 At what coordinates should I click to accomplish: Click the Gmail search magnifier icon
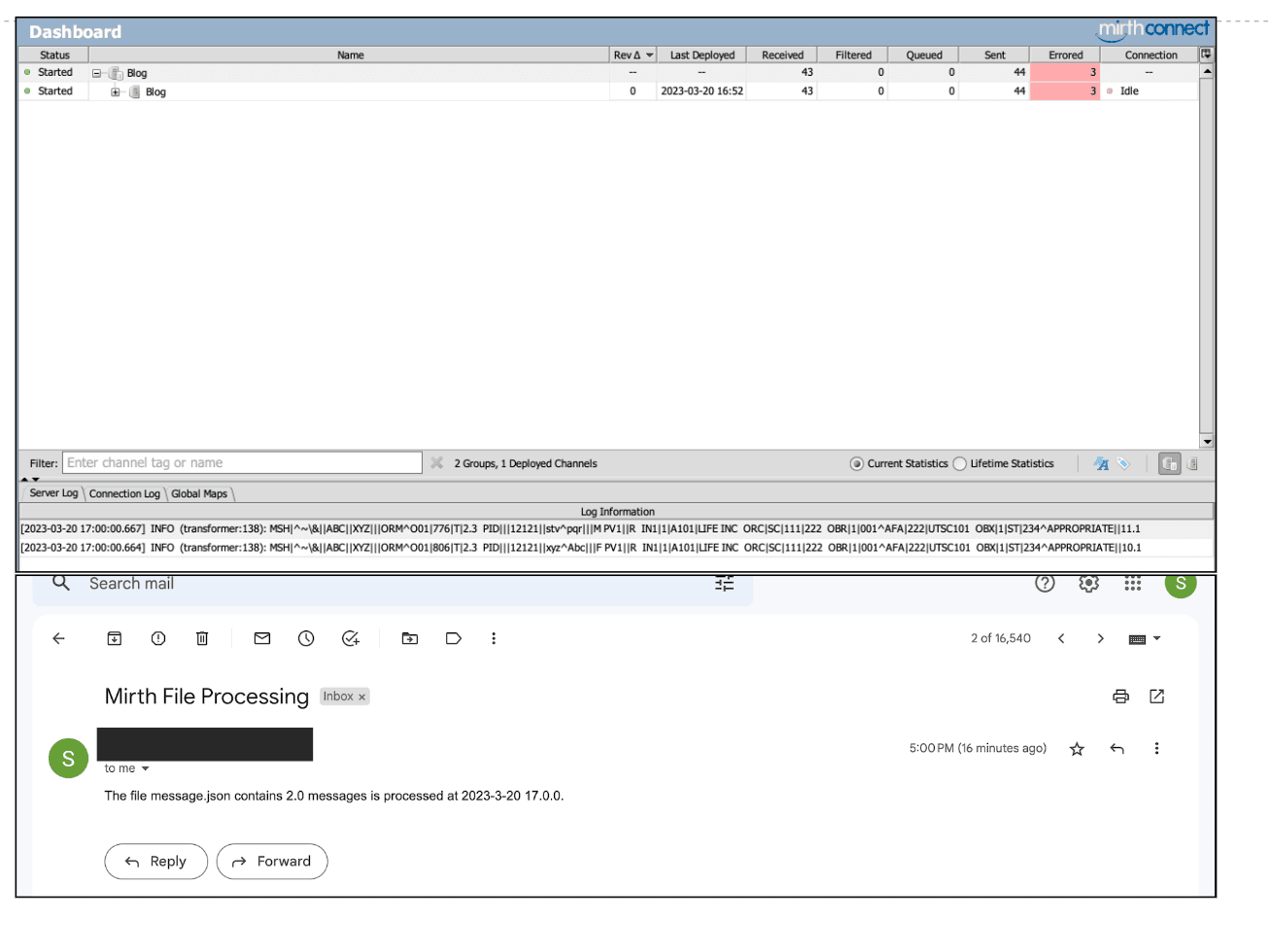(x=61, y=583)
